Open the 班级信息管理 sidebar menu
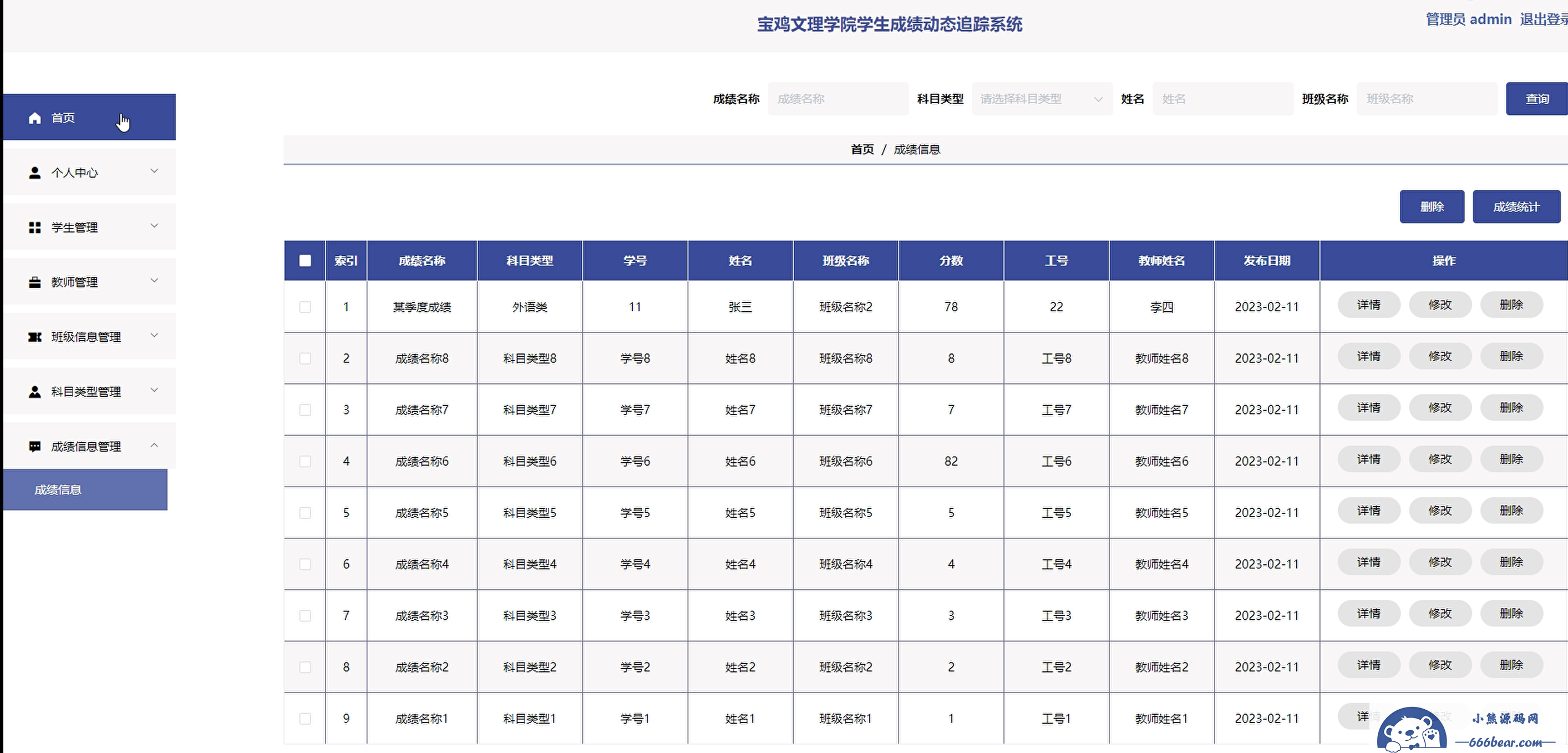The image size is (1568, 753). 89,336
